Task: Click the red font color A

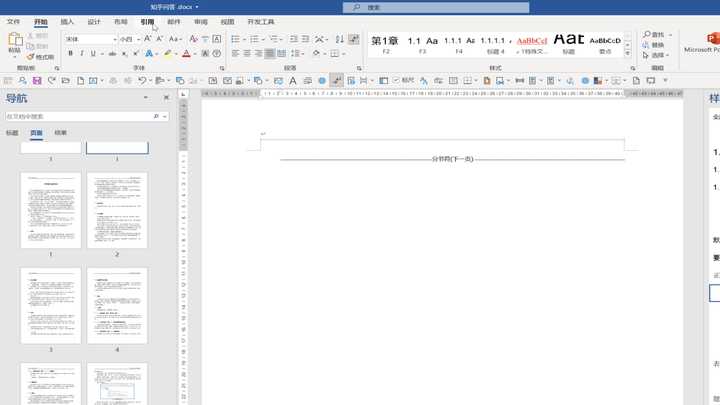Action: pyautogui.click(x=186, y=54)
